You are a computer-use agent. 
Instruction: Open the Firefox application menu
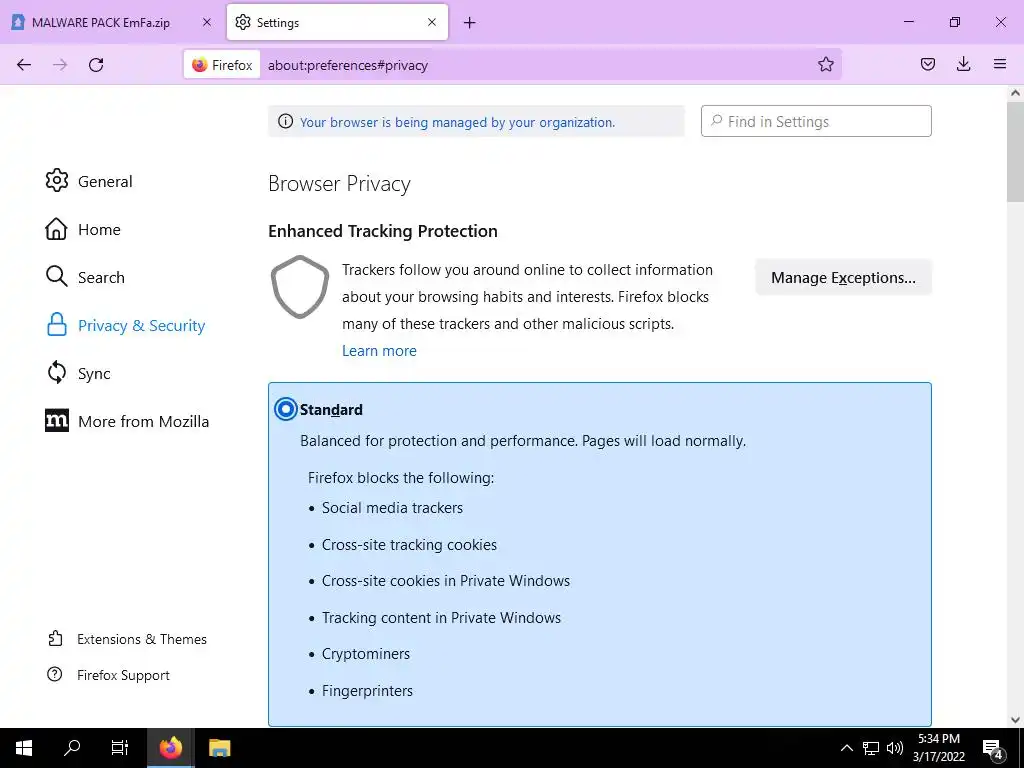click(999, 64)
